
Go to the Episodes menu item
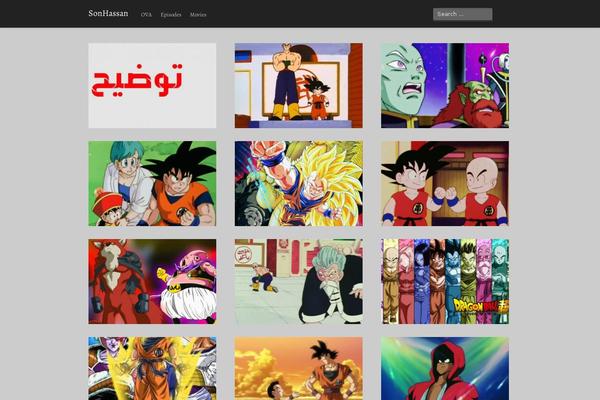[x=171, y=15]
